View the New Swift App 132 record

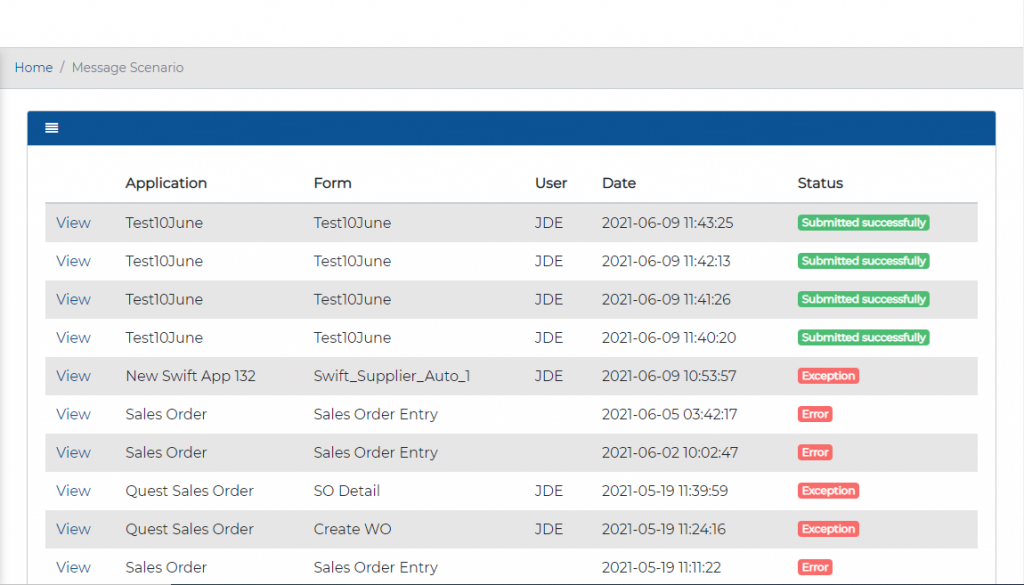point(73,375)
